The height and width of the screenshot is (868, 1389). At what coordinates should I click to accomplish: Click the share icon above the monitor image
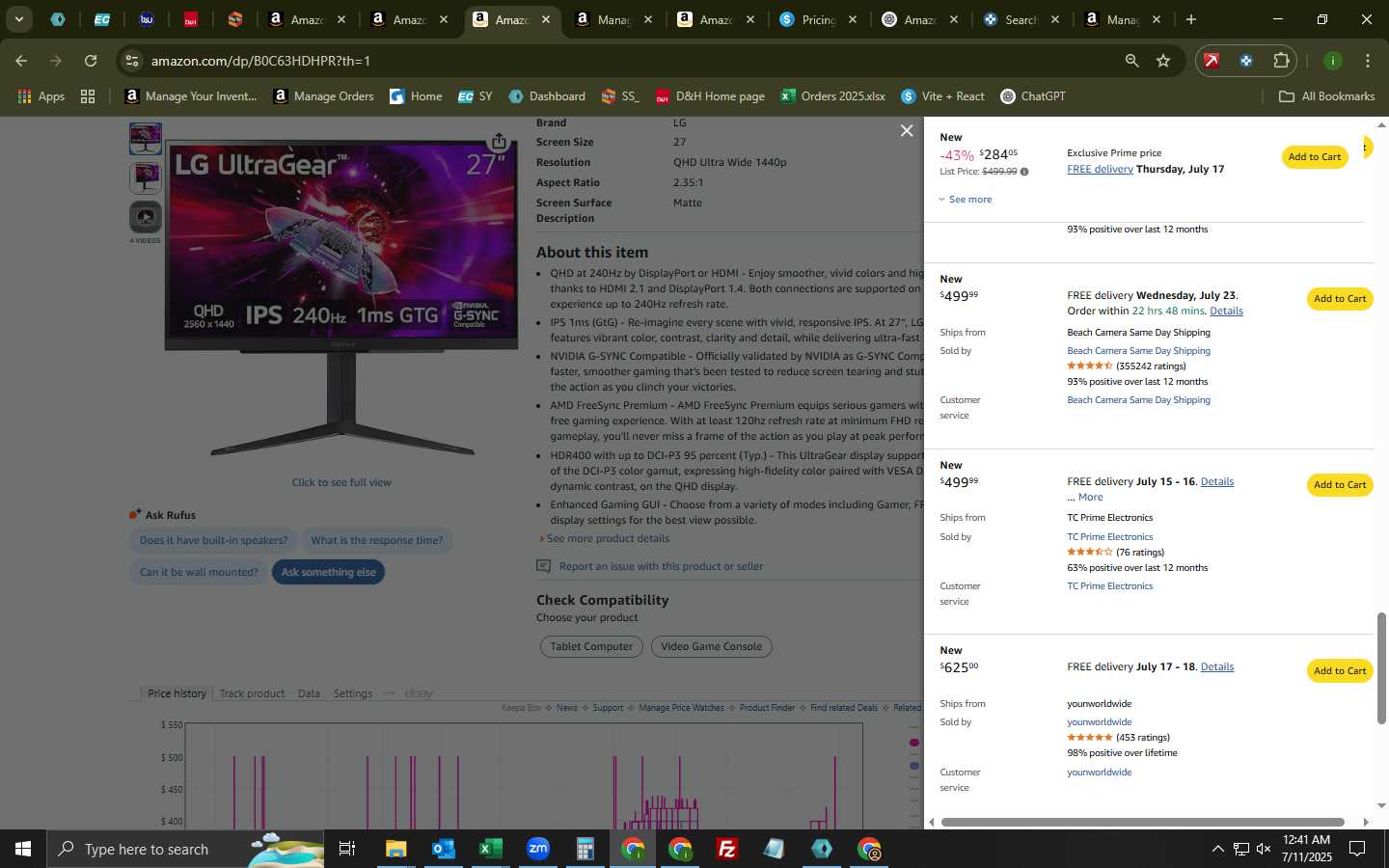[x=499, y=142]
